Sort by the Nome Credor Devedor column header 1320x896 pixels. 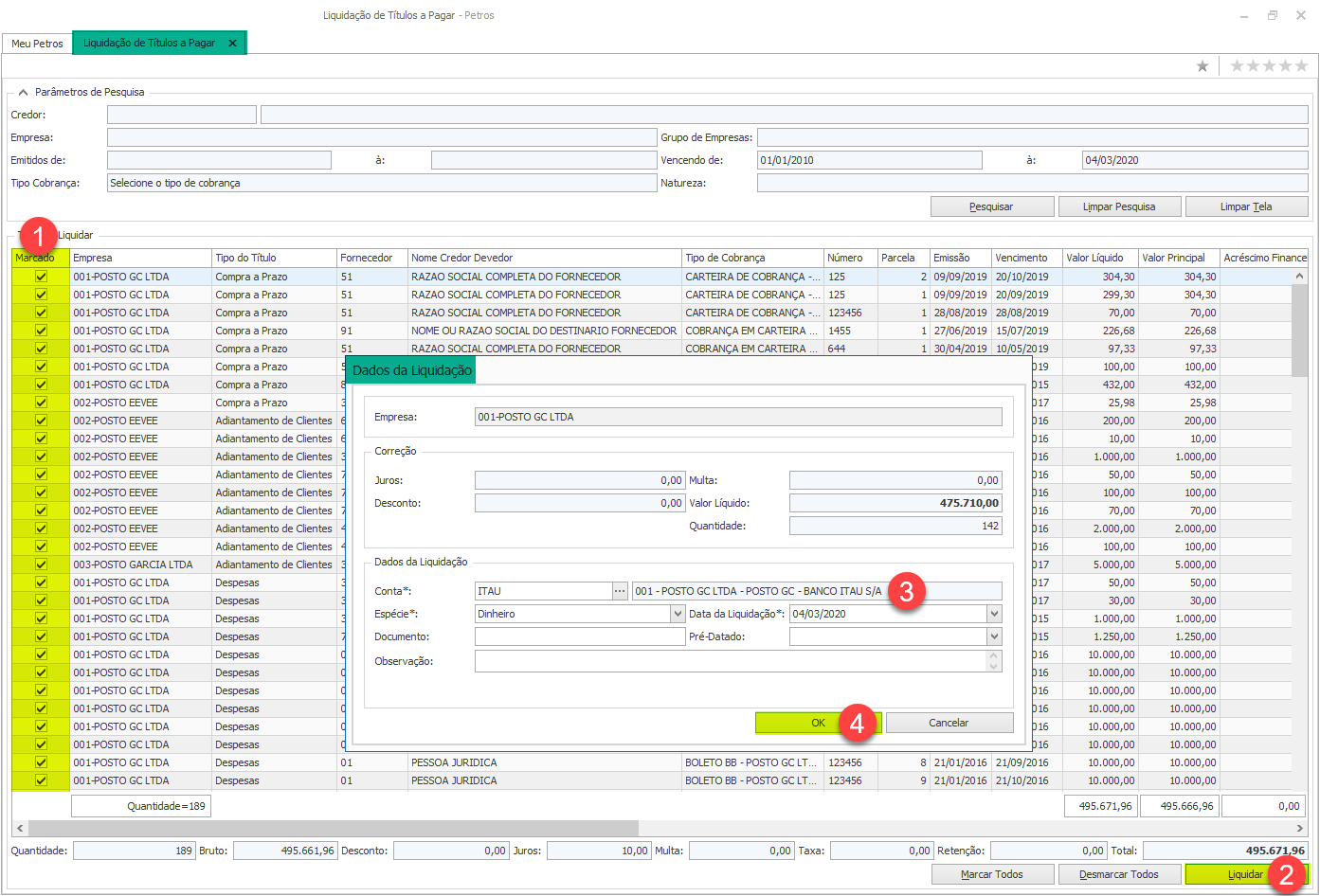pyautogui.click(x=545, y=258)
